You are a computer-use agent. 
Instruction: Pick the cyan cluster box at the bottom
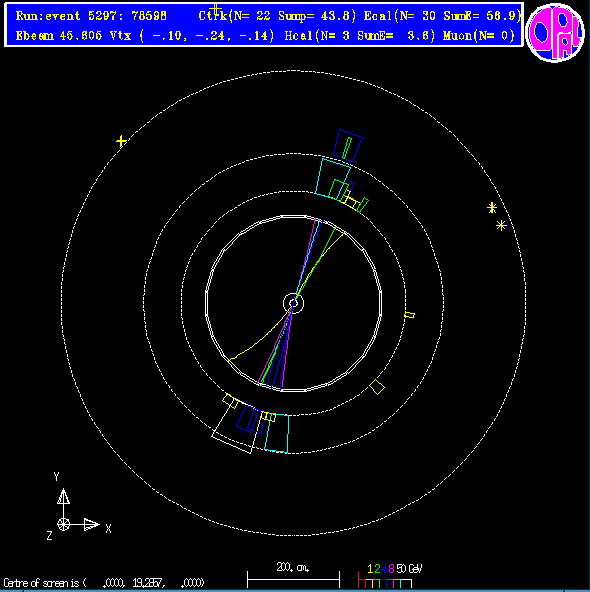pyautogui.click(x=277, y=433)
